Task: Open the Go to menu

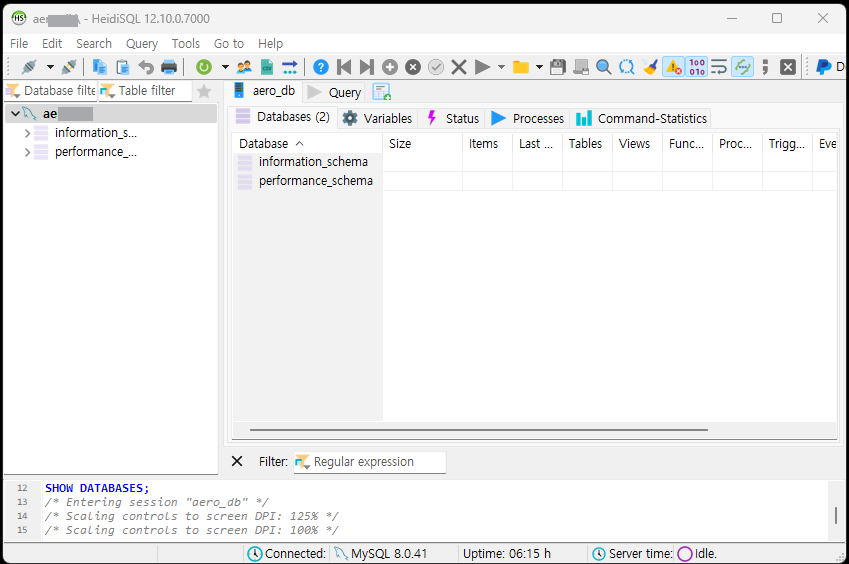Action: [x=228, y=43]
